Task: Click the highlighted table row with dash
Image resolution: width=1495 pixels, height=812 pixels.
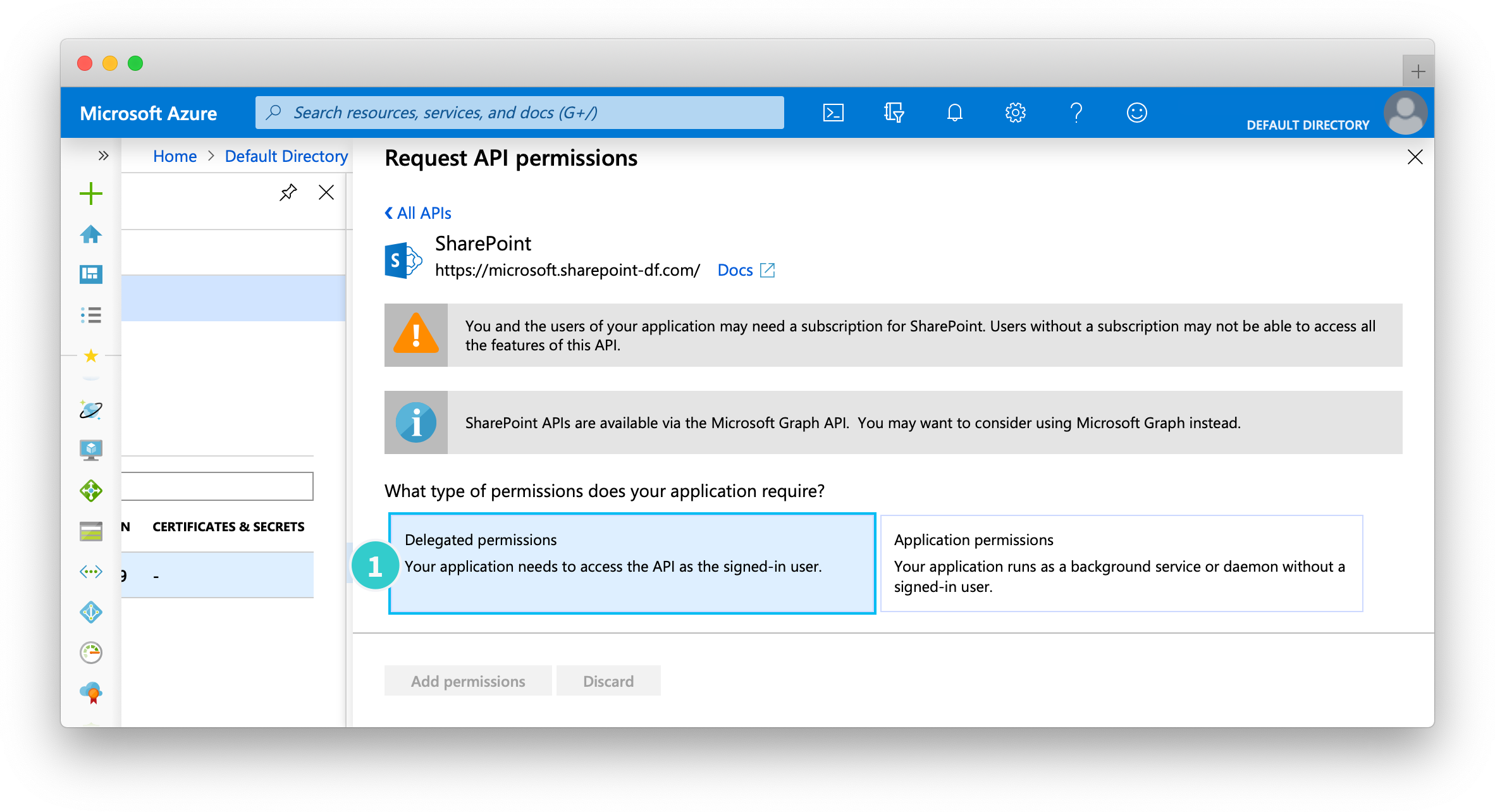Action: click(x=218, y=575)
